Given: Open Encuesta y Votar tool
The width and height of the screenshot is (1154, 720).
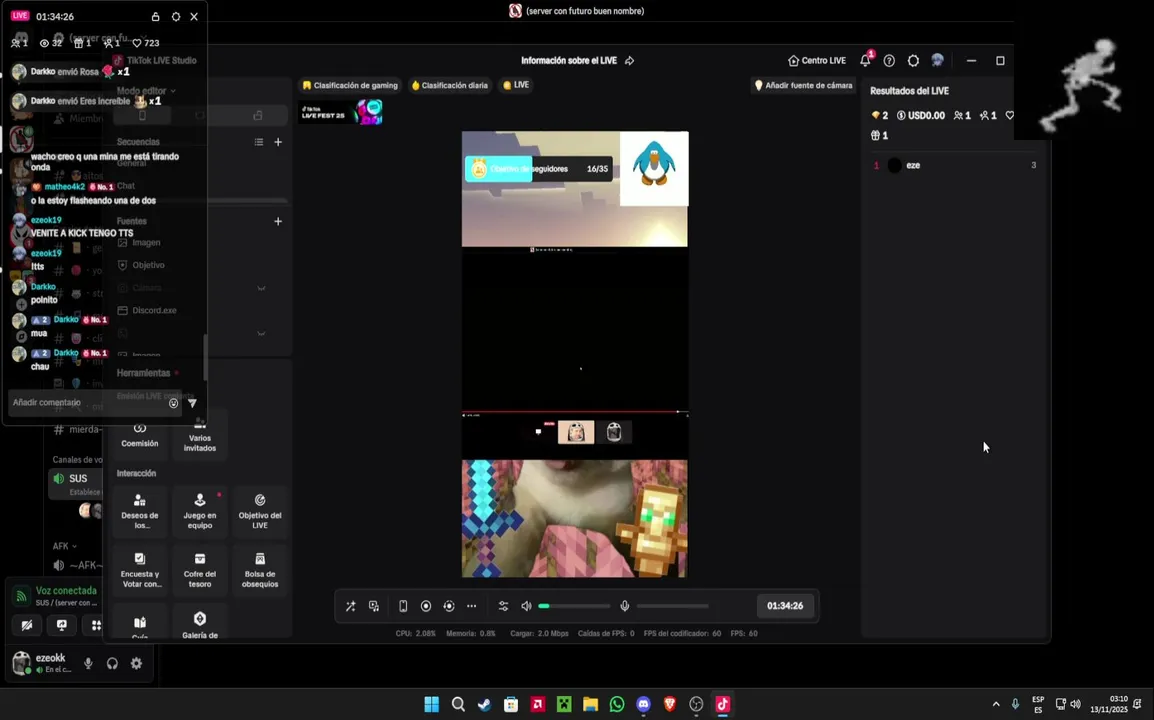Looking at the screenshot, I should pos(140,570).
